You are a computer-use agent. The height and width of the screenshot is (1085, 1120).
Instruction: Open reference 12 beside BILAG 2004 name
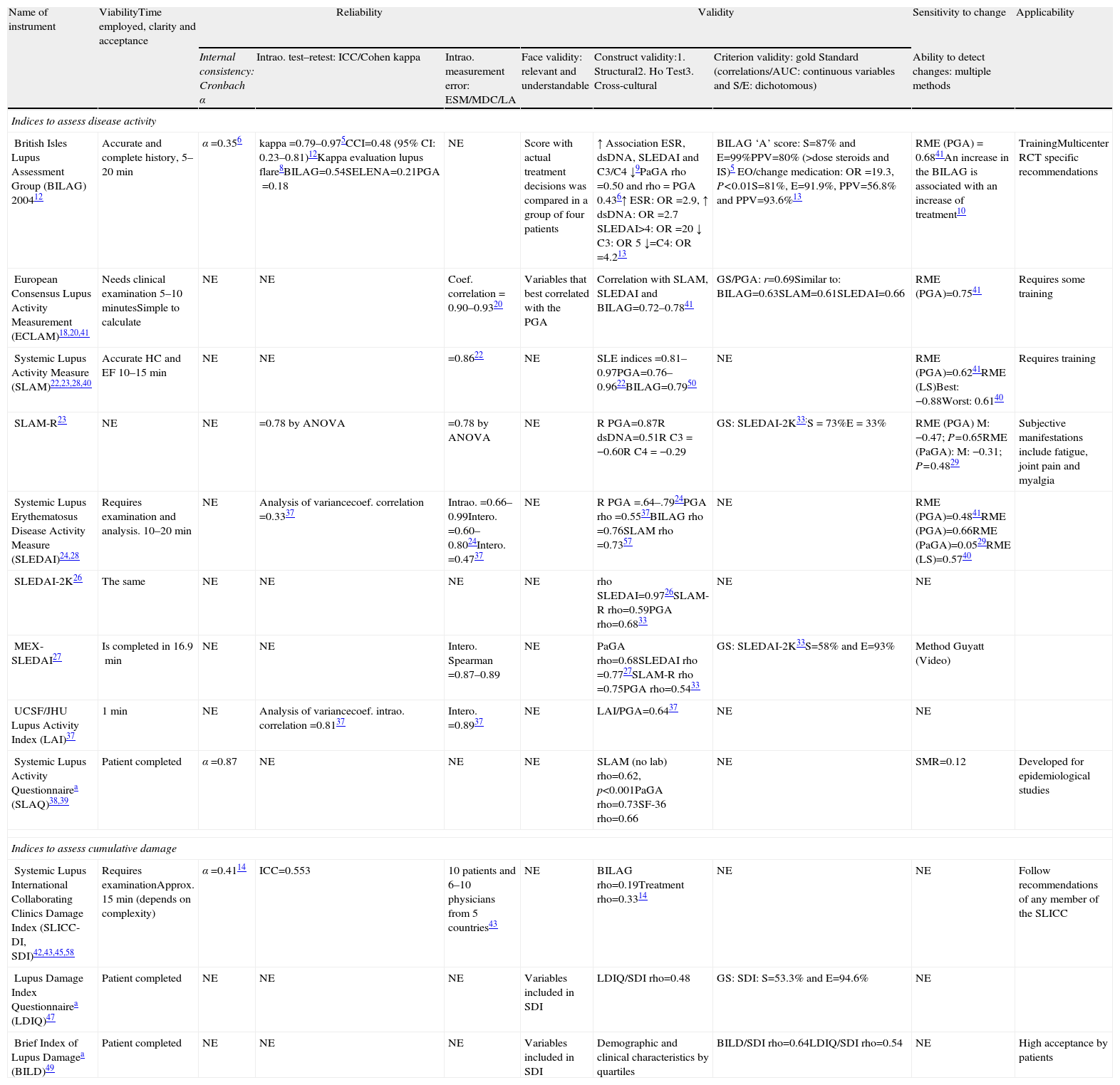(x=38, y=197)
